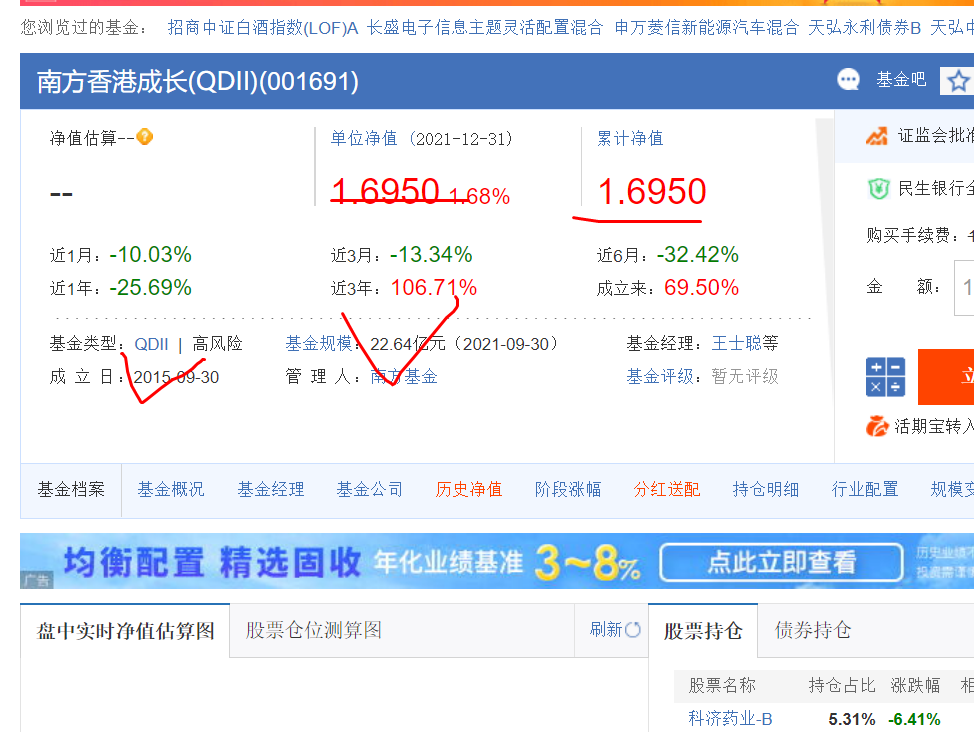Click the 金额 amount input field
Image resolution: width=974 pixels, height=732 pixels.
[964, 288]
